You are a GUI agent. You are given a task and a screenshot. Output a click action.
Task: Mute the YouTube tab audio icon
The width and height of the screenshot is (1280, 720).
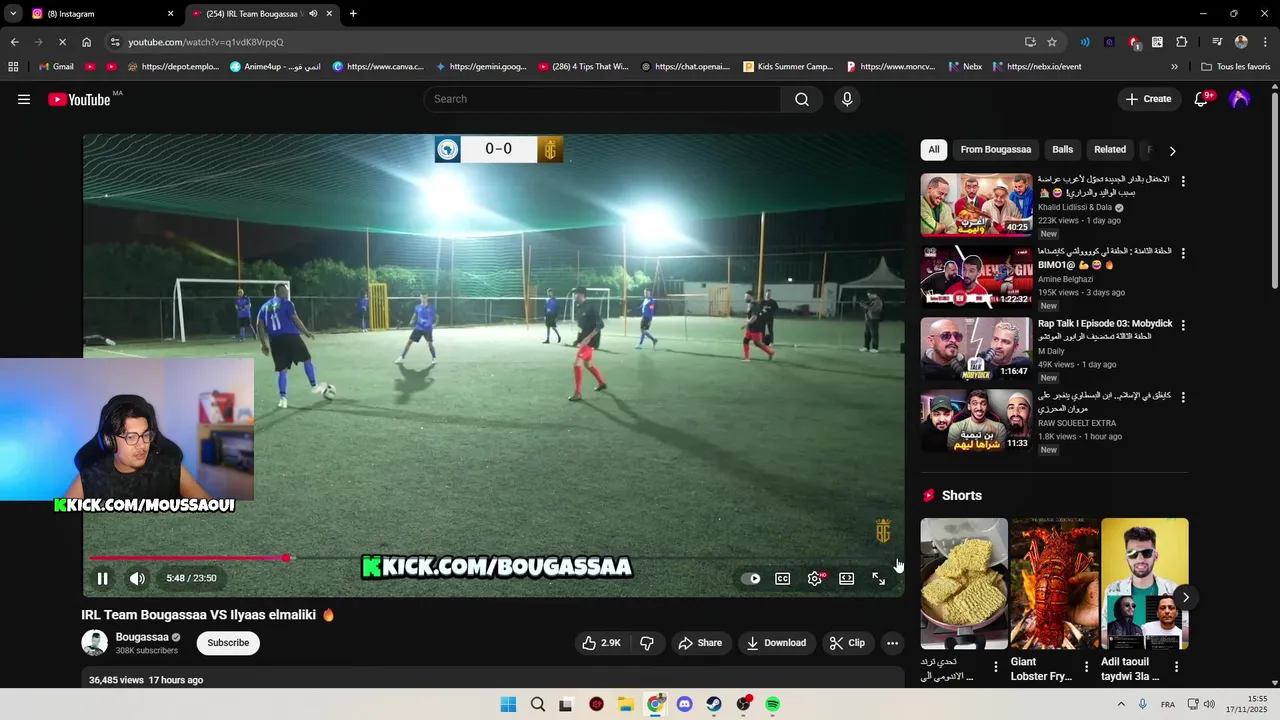click(x=313, y=14)
